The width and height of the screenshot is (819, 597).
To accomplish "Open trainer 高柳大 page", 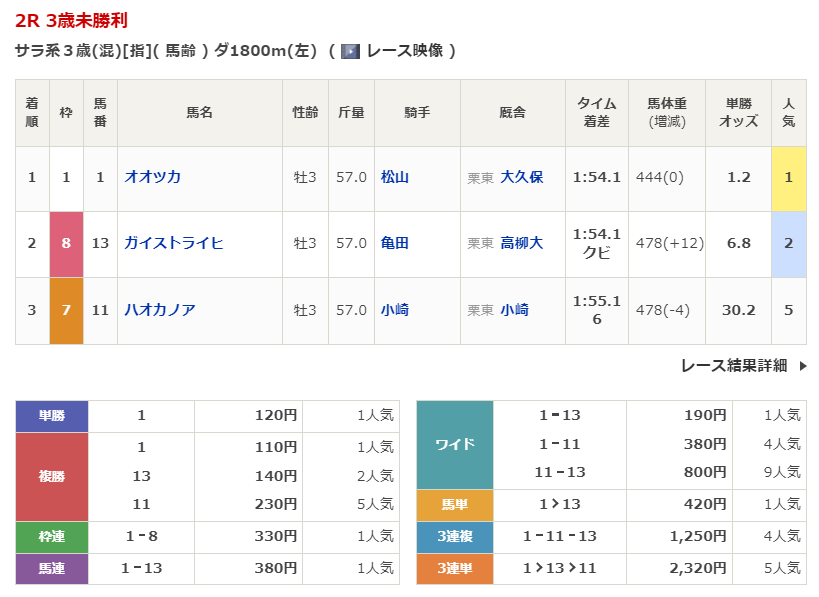I will tap(521, 243).
